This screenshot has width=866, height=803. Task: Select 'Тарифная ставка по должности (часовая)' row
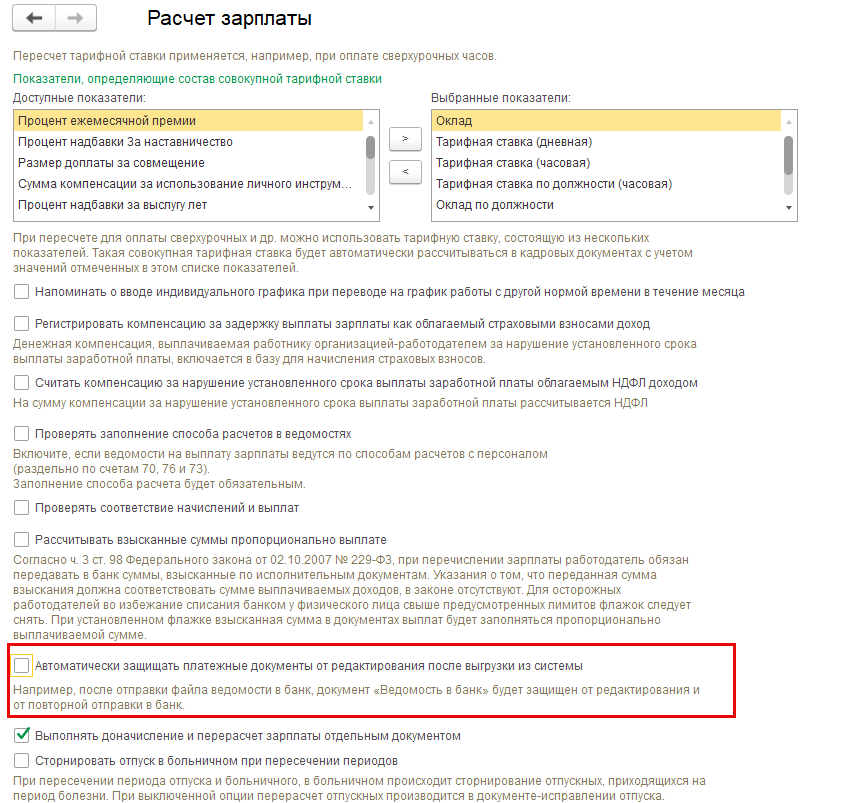pyautogui.click(x=606, y=184)
